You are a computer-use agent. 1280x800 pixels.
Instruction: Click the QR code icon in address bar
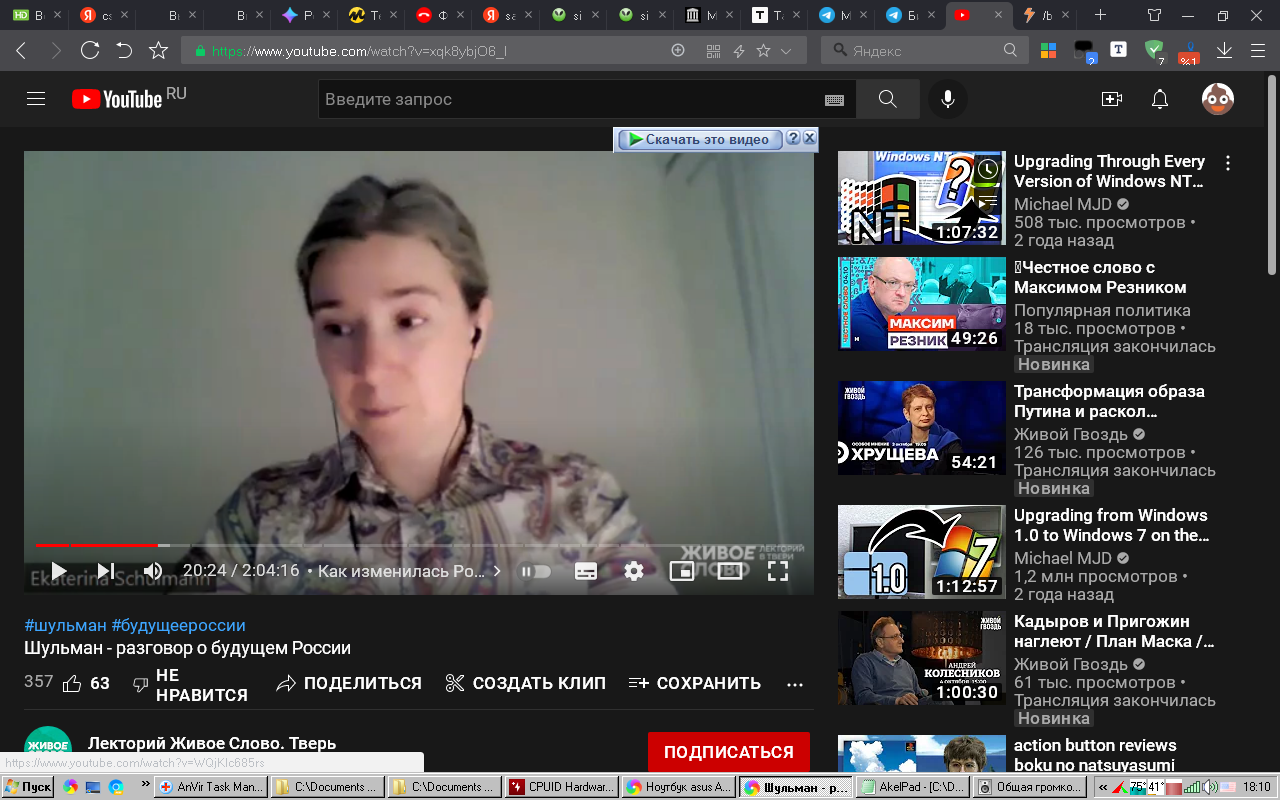(714, 51)
